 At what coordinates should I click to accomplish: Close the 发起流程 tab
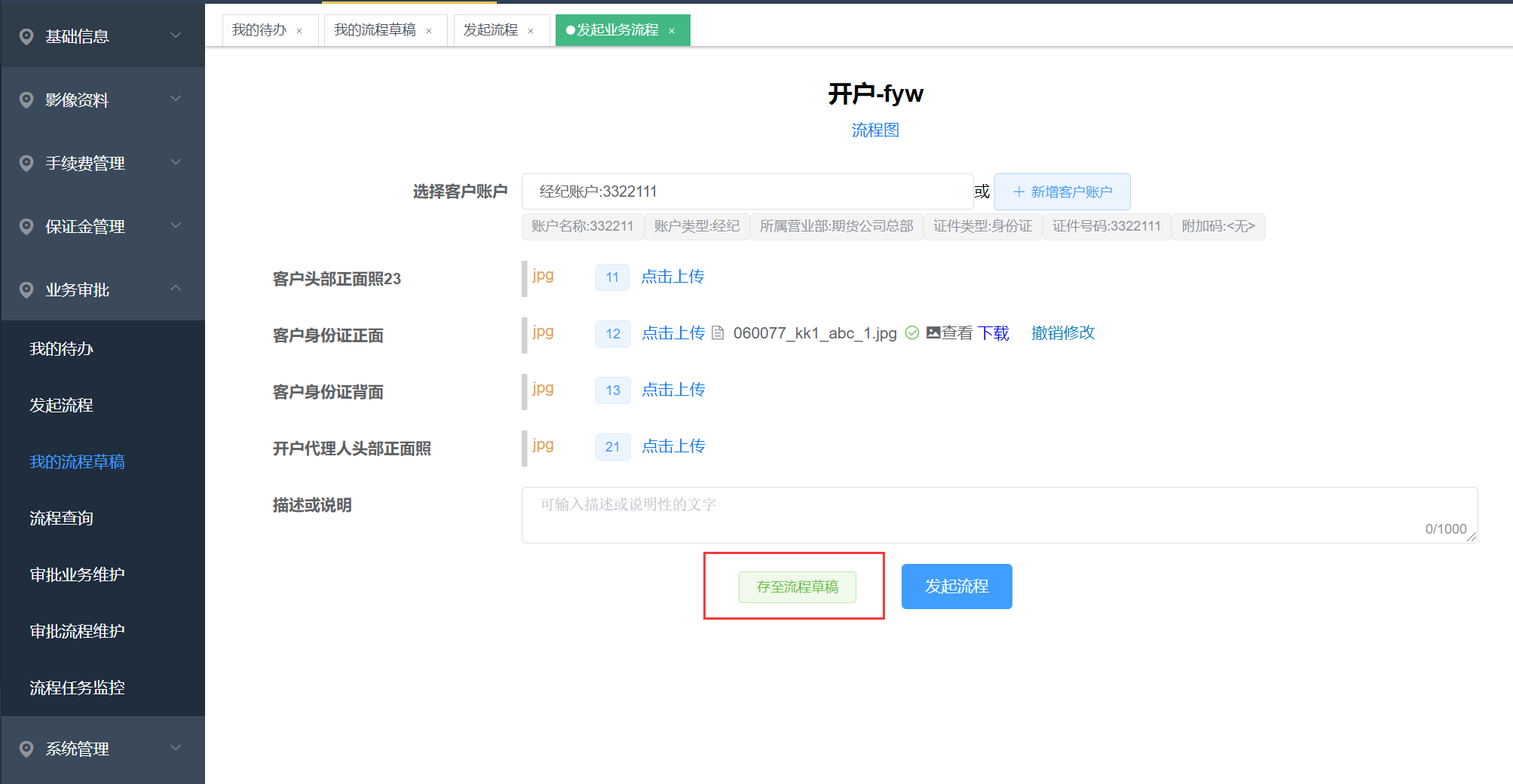[x=531, y=31]
